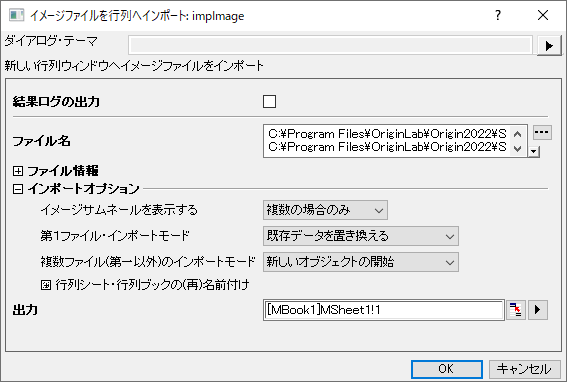Click the ファイル名 label

tap(42, 141)
